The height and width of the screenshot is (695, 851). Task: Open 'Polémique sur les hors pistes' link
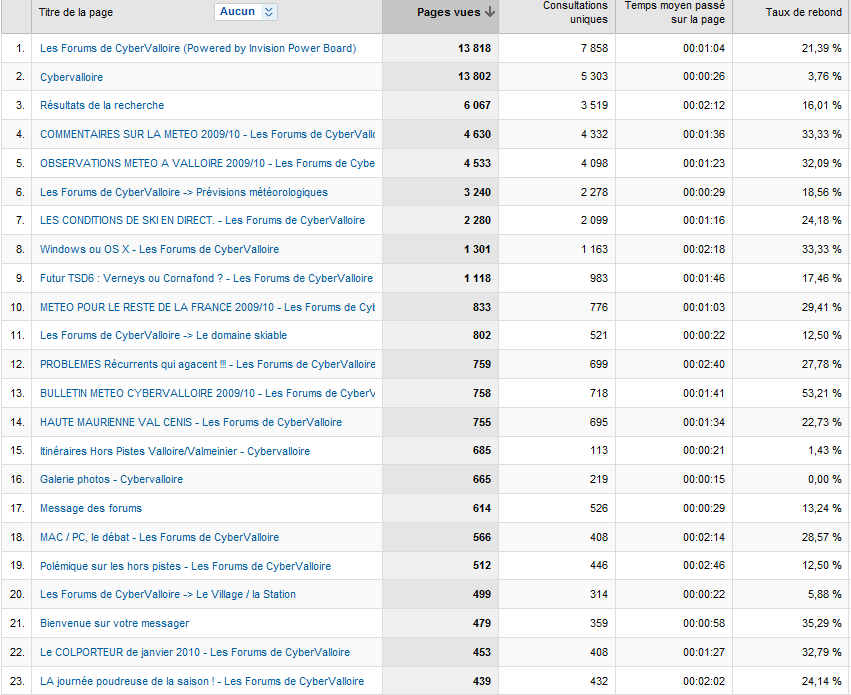click(x=185, y=566)
